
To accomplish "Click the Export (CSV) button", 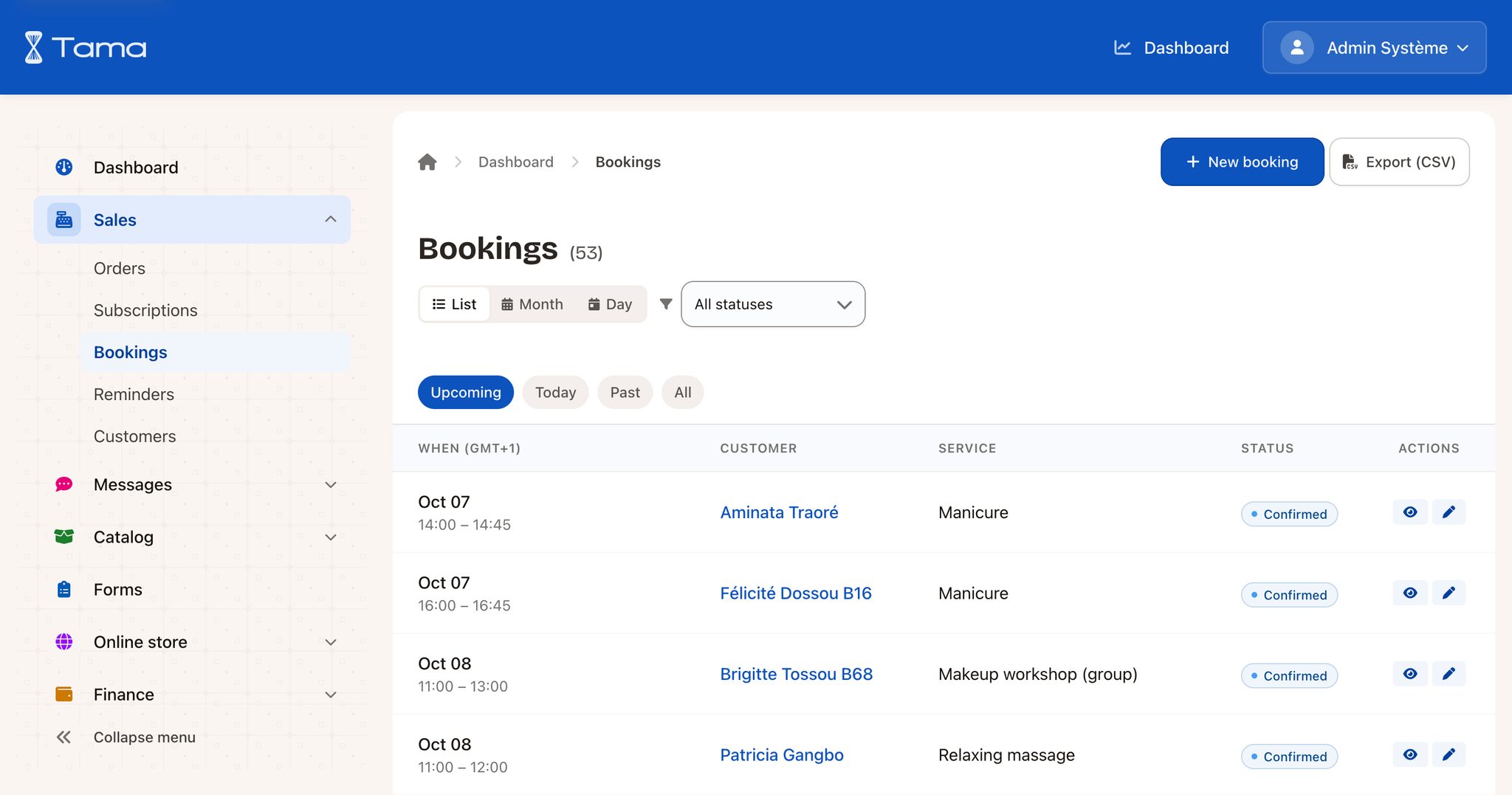I will coord(1399,162).
